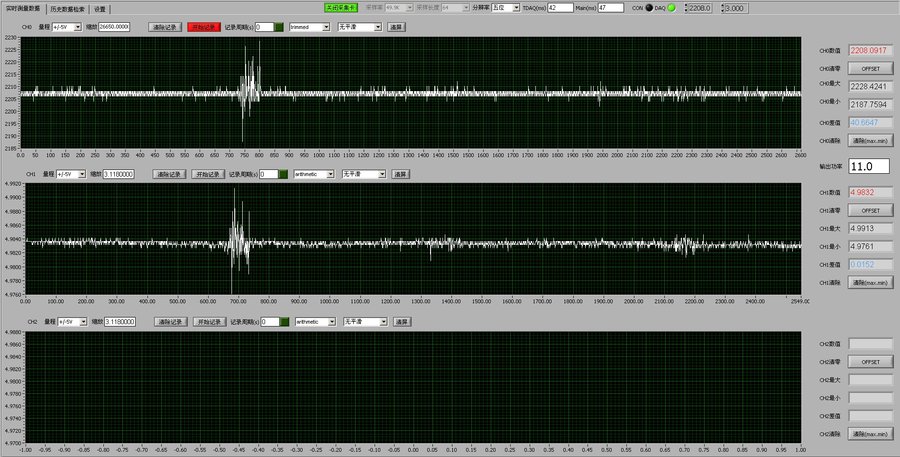
Task: Click the CH1 OFFSET zeroing button
Action: (871, 211)
